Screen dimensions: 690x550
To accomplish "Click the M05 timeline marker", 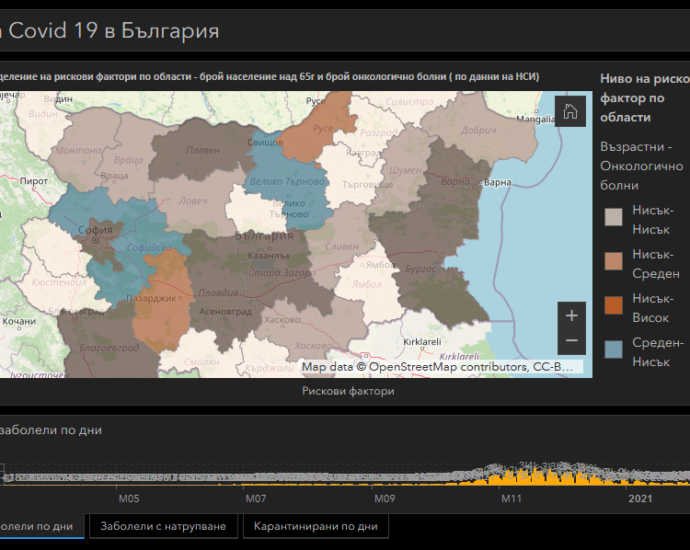I will pyautogui.click(x=129, y=499).
